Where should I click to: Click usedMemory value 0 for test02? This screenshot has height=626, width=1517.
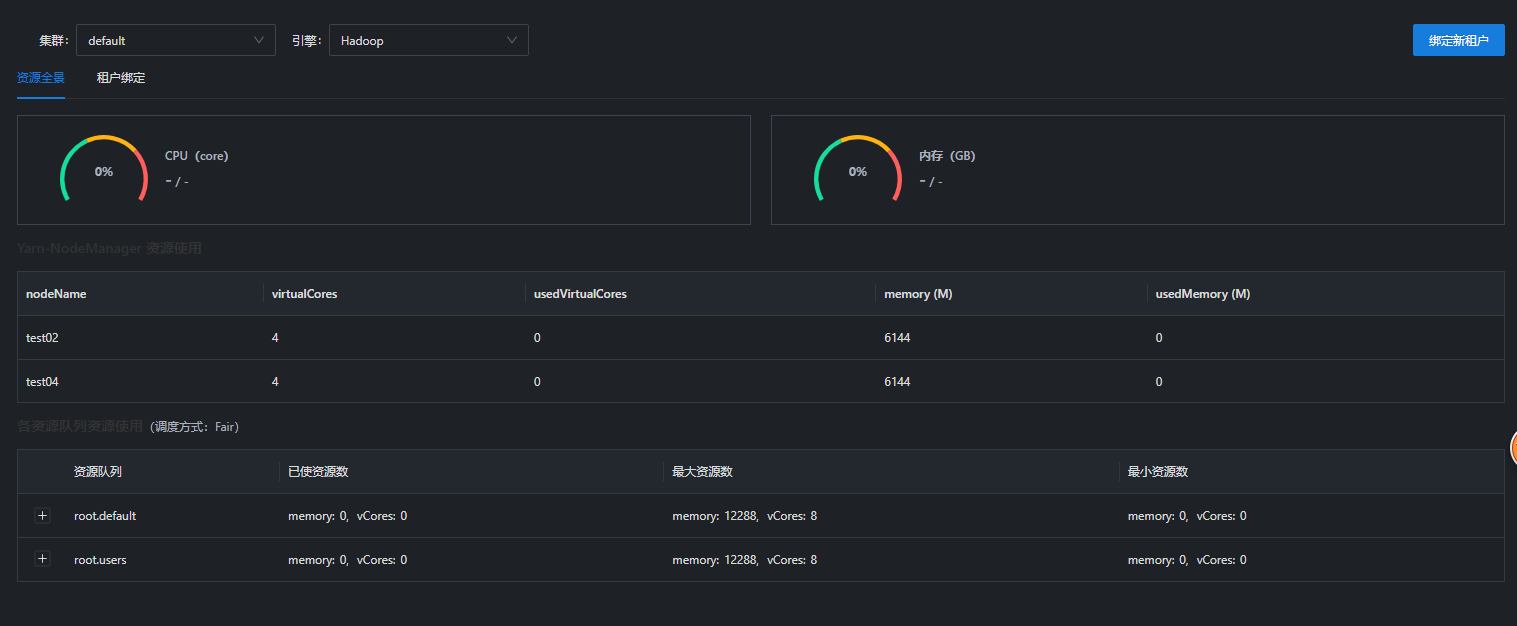coord(1159,338)
